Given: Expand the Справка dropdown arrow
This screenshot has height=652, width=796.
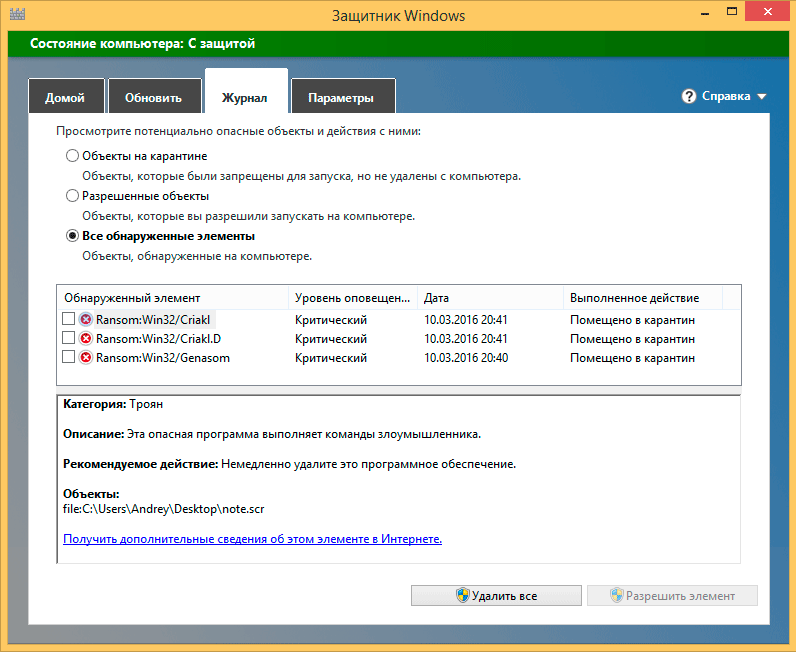Looking at the screenshot, I should point(762,97).
